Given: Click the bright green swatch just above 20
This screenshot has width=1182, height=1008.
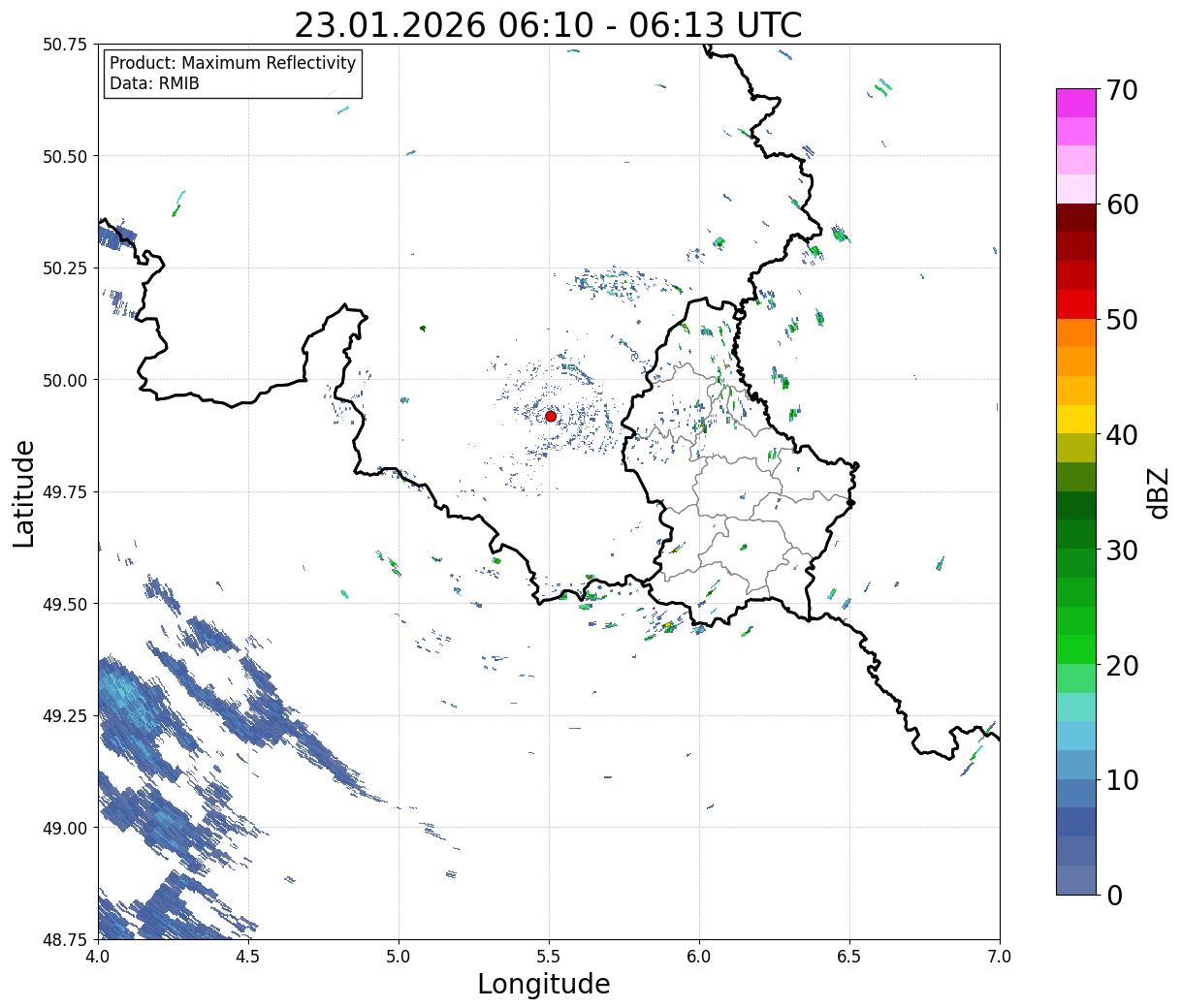Looking at the screenshot, I should 1076,649.
